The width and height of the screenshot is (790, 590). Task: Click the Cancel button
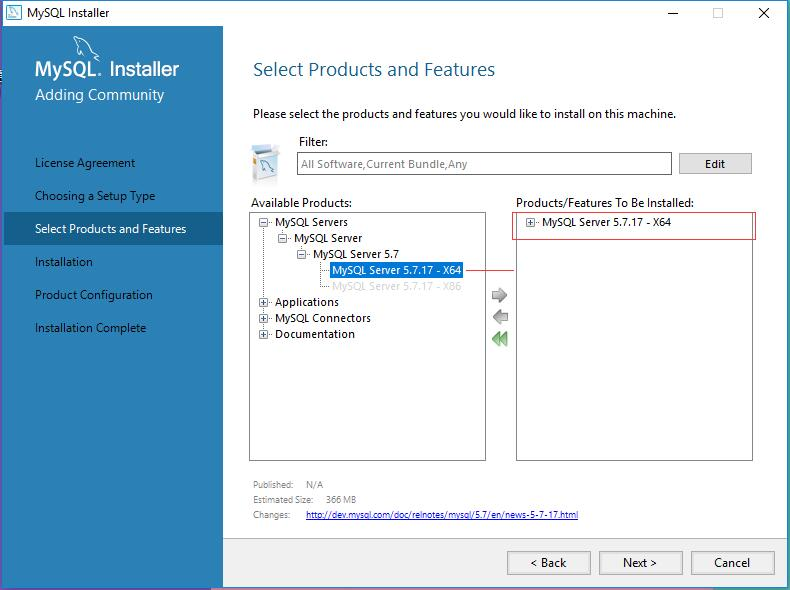point(733,563)
